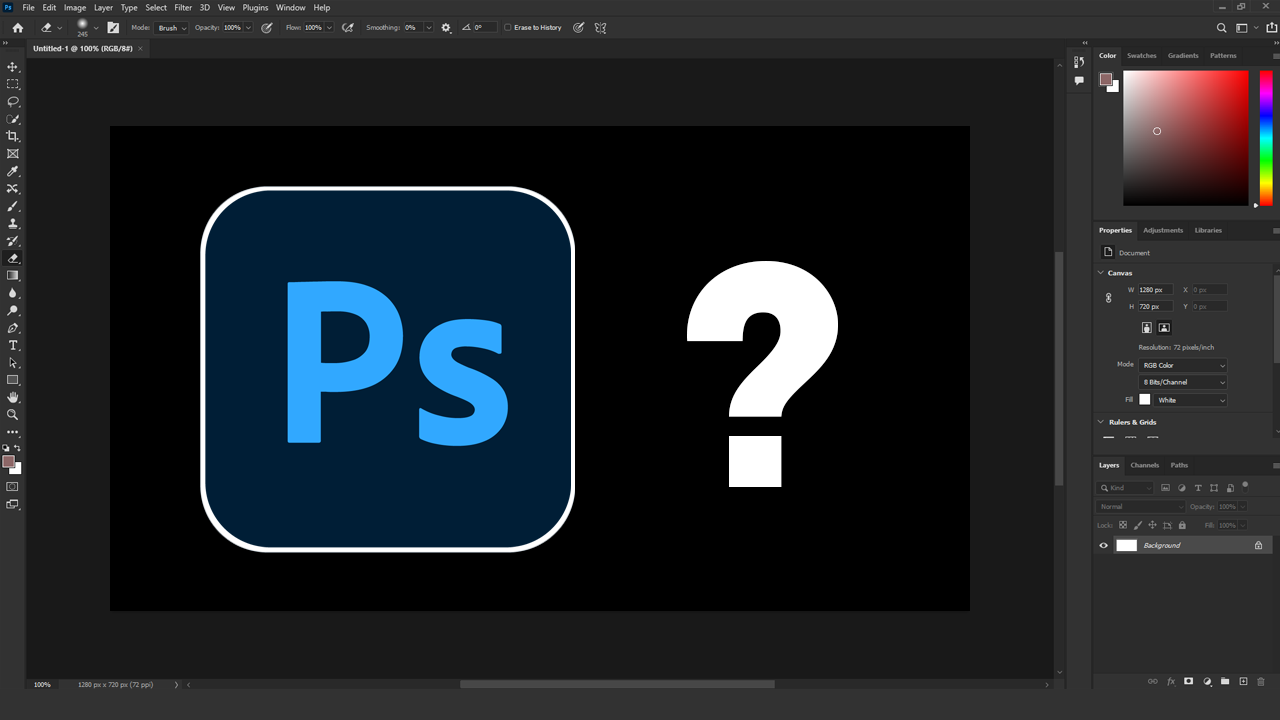
Task: Create new fill or adjustment layer
Action: [1207, 681]
